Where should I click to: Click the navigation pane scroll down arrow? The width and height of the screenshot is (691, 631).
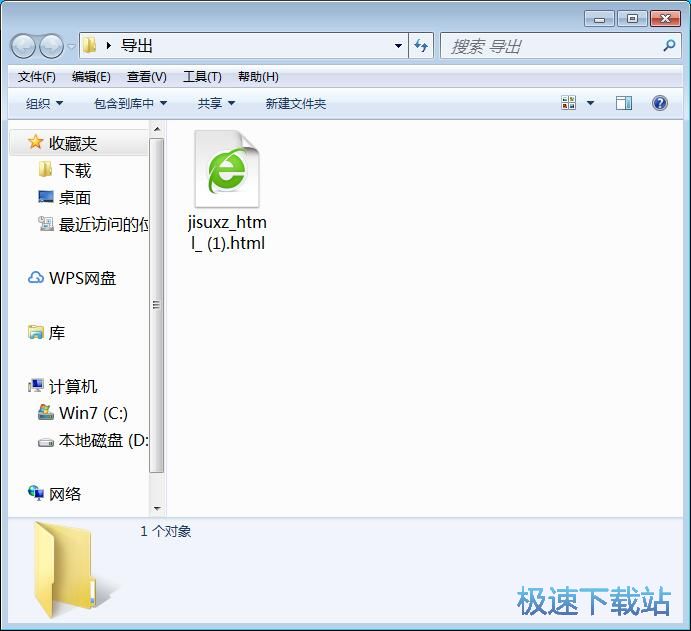coord(156,509)
